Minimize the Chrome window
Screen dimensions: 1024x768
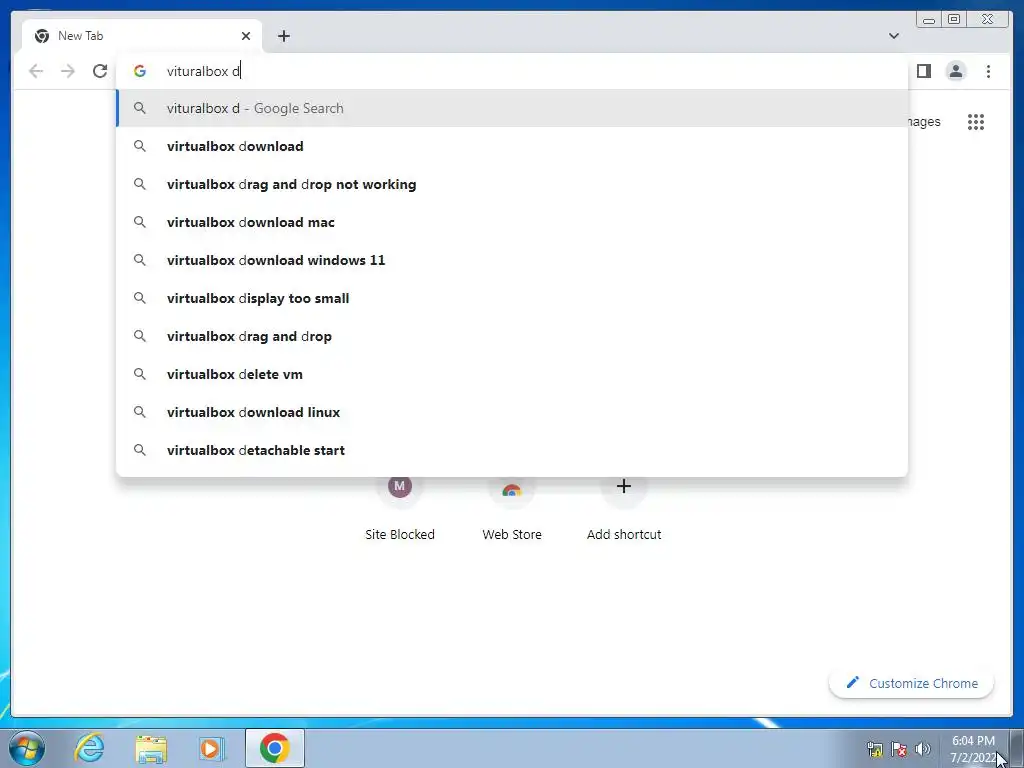coord(929,20)
